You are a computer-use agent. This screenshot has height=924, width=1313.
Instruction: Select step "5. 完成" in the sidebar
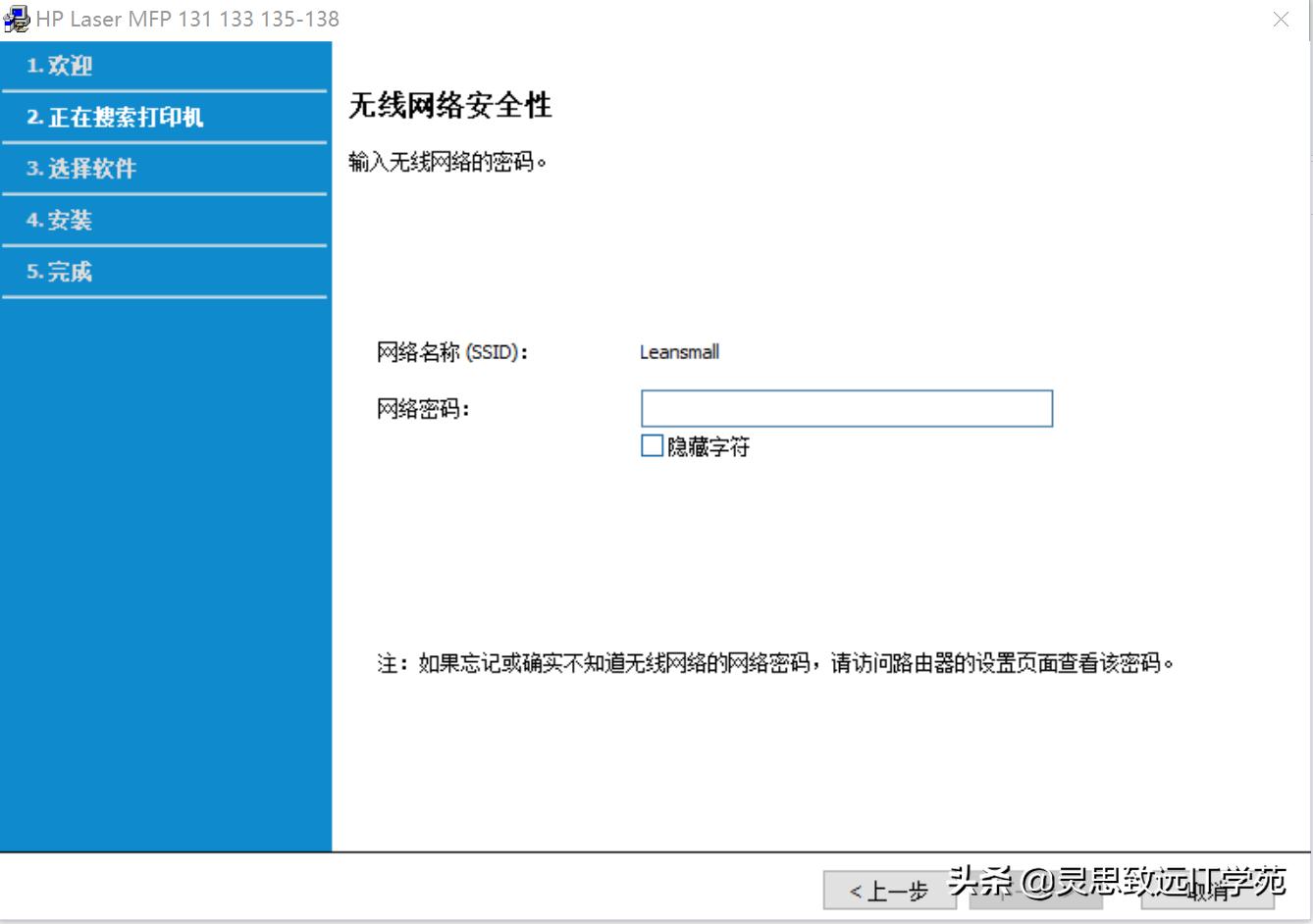click(64, 271)
